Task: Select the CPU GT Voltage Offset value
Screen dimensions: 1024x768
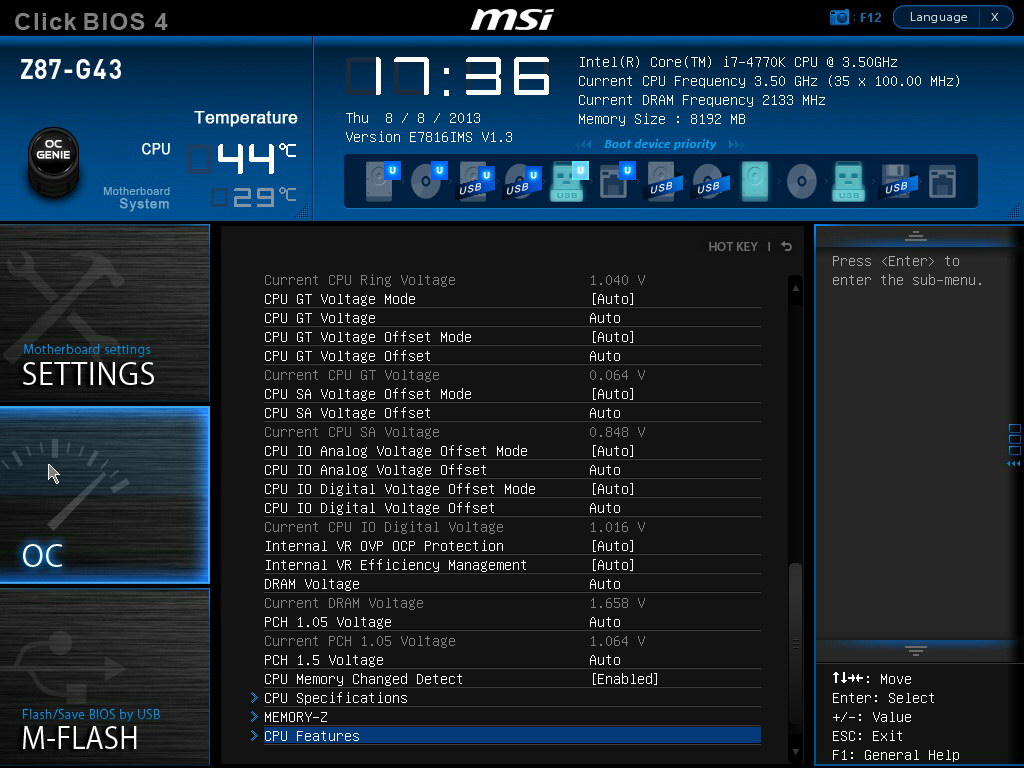Action: (x=605, y=356)
